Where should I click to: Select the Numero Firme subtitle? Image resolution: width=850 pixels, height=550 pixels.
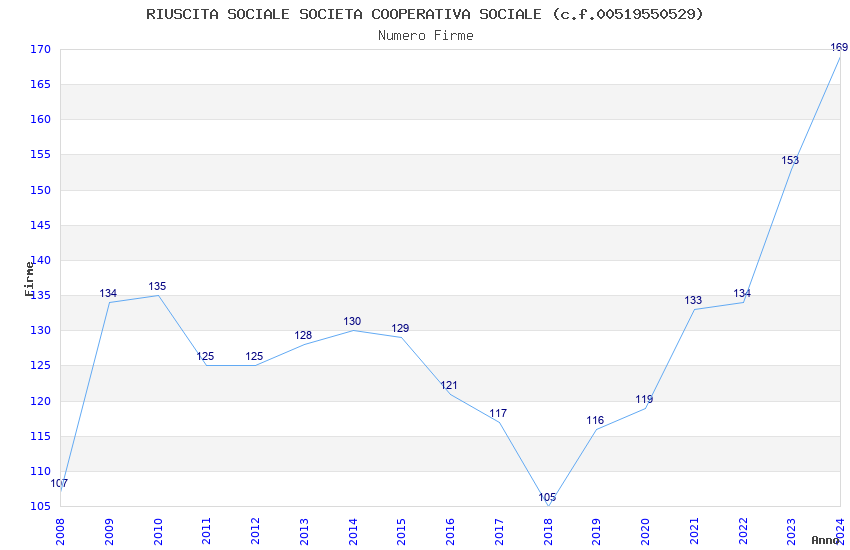click(426, 35)
